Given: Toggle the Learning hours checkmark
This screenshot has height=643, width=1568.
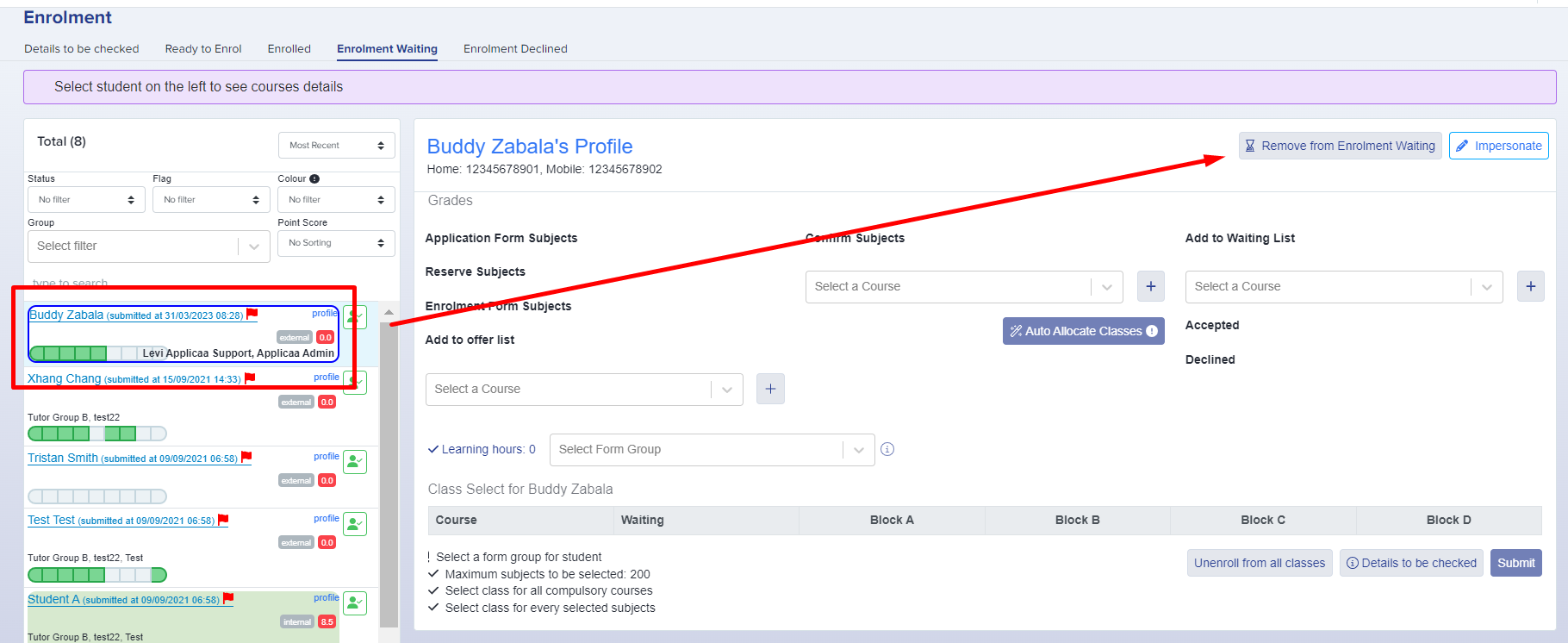Looking at the screenshot, I should [x=433, y=449].
